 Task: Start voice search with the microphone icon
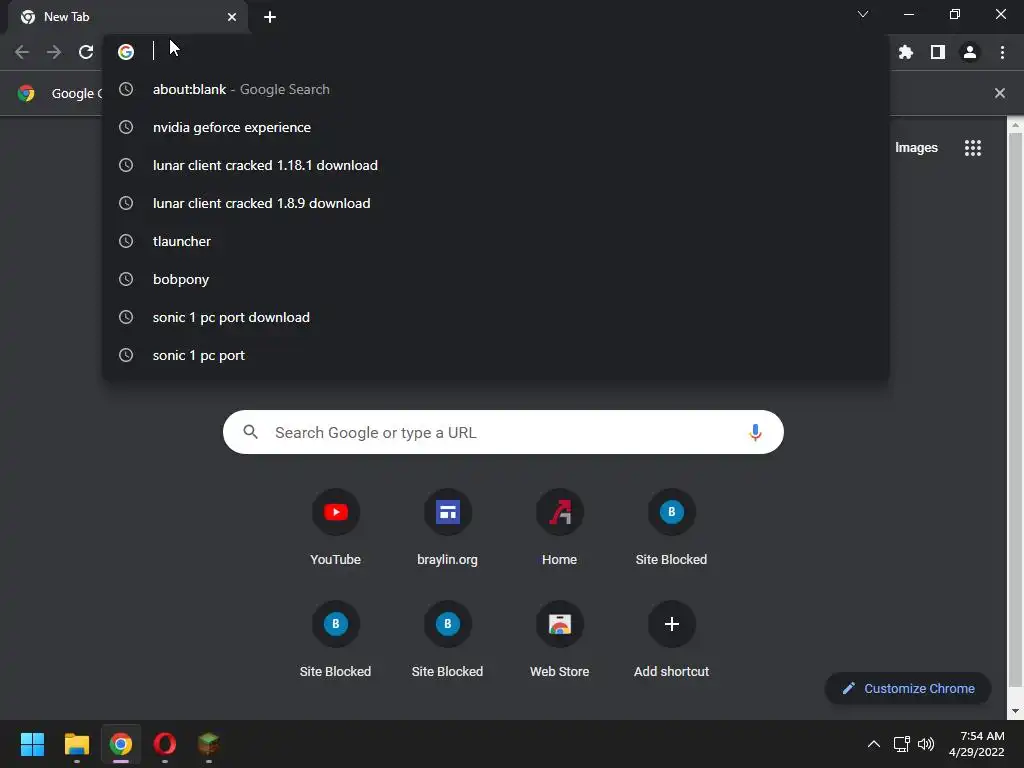point(755,432)
